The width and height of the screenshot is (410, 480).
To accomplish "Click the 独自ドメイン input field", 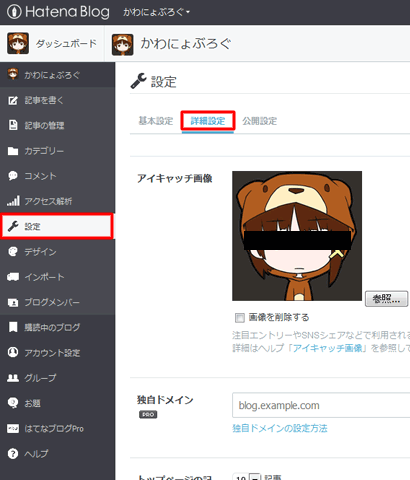I will pyautogui.click(x=321, y=405).
